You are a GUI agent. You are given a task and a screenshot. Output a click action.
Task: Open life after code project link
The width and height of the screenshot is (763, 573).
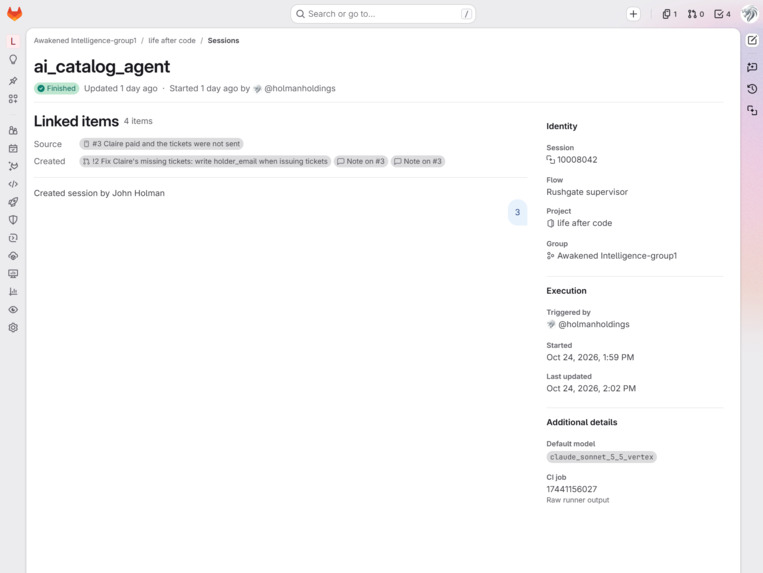(584, 223)
